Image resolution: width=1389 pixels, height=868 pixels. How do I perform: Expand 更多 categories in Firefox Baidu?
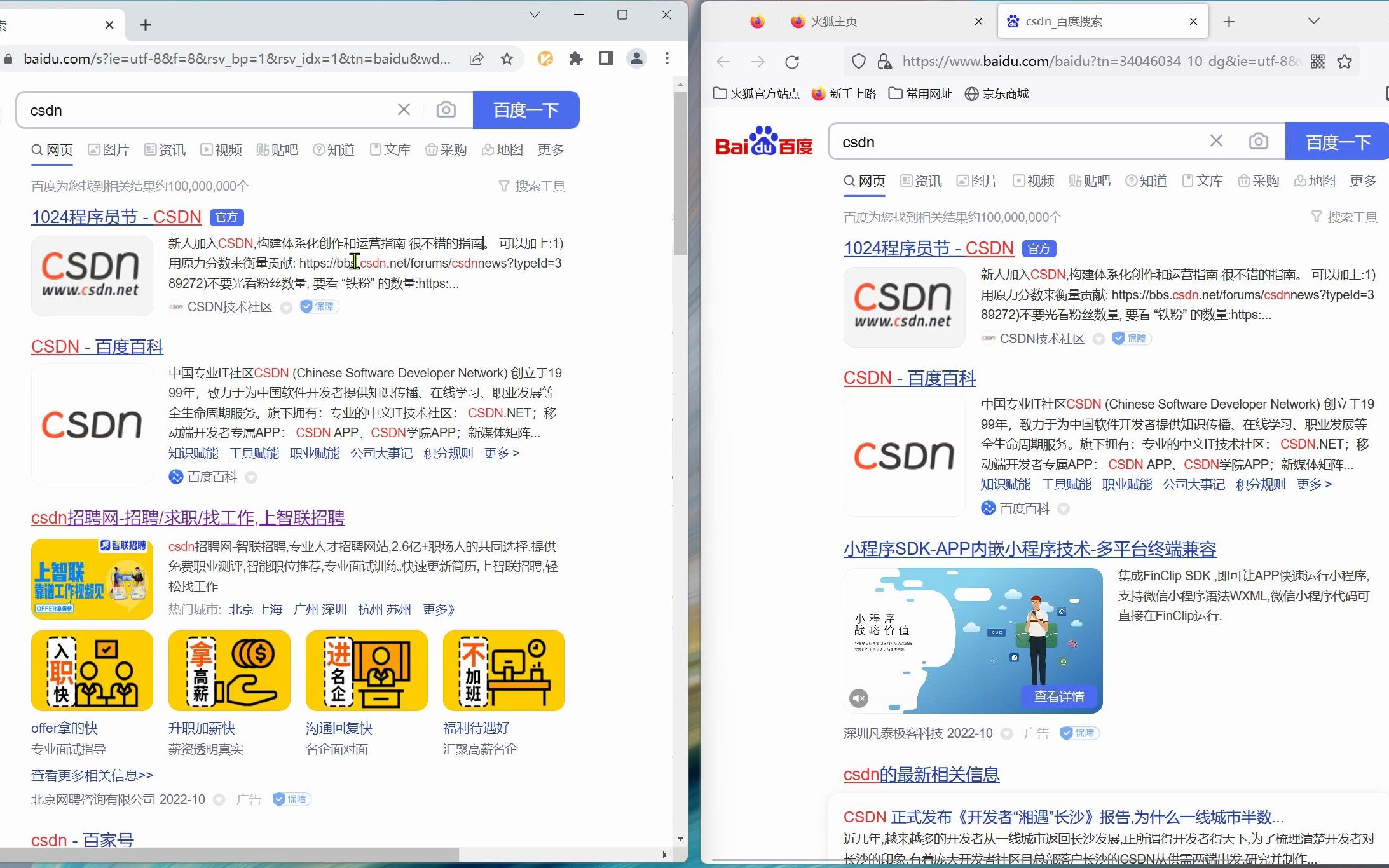(1363, 181)
